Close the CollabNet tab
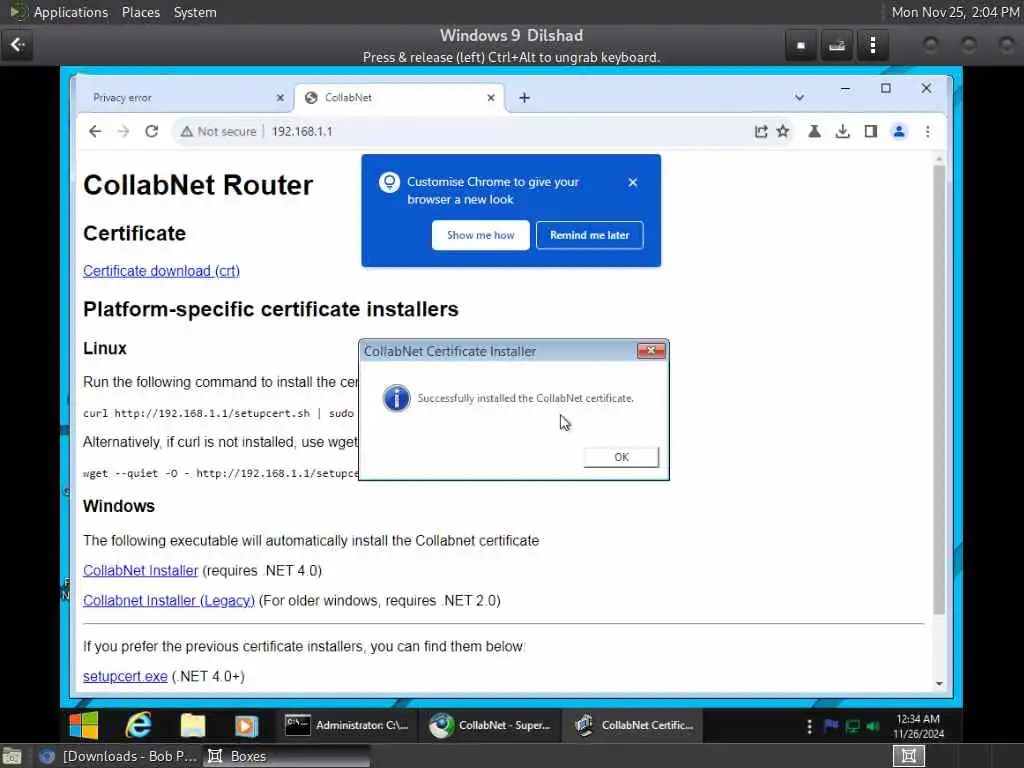 (x=491, y=98)
